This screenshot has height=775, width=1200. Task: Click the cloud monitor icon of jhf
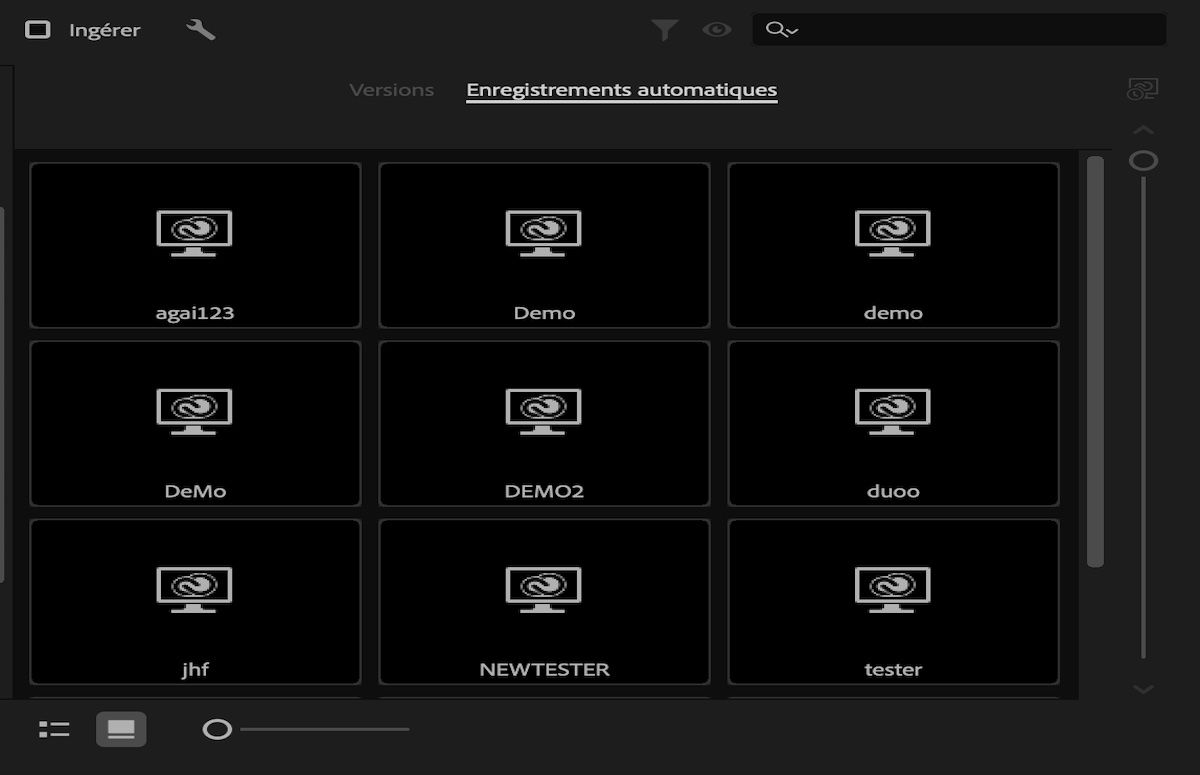(x=194, y=589)
